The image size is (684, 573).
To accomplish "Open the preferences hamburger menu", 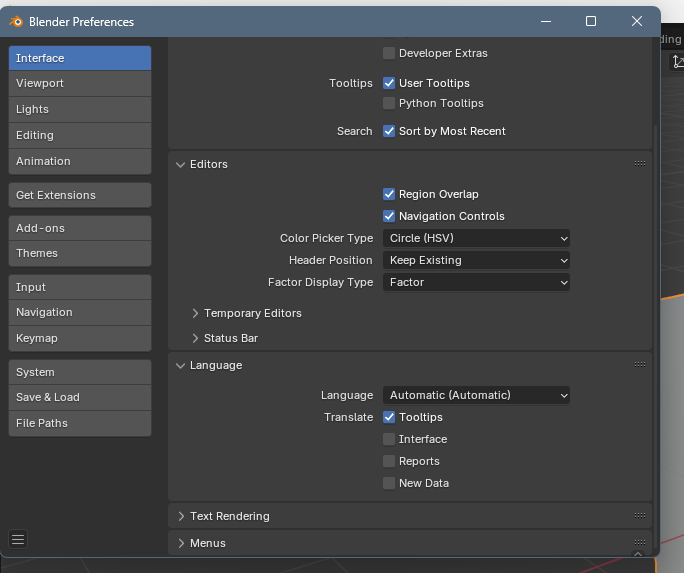I will 18,539.
